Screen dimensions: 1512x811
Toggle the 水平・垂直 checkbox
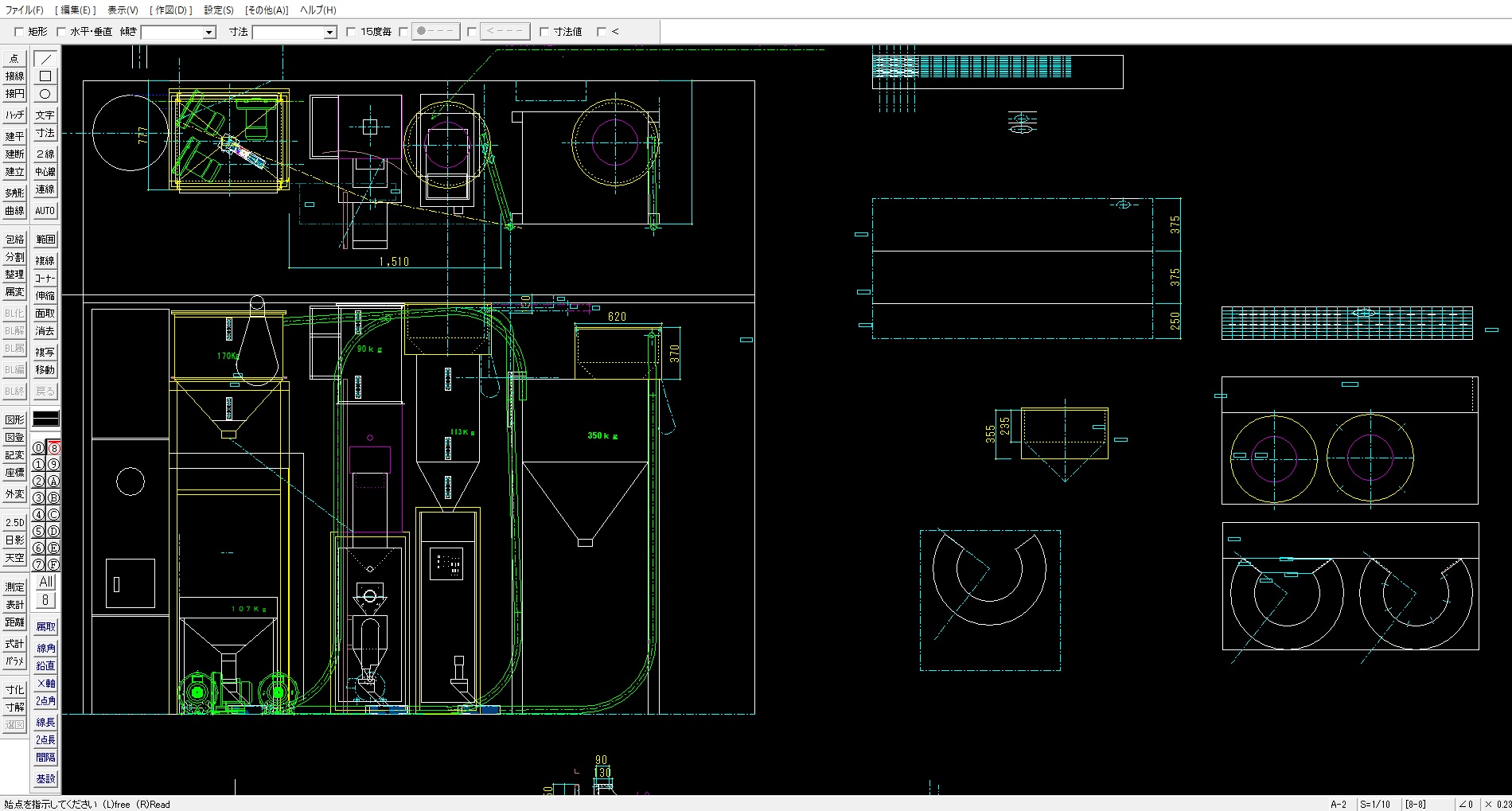[x=61, y=32]
